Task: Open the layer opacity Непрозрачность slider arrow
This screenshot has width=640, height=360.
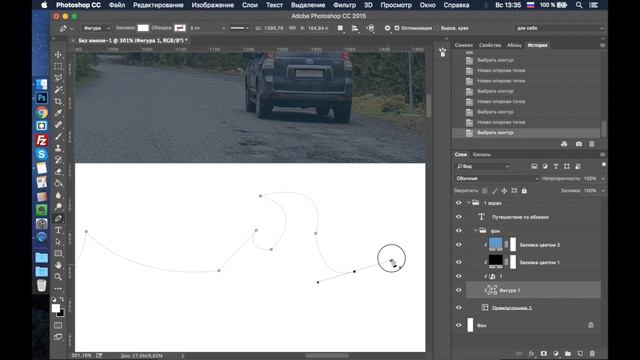Action: point(603,179)
